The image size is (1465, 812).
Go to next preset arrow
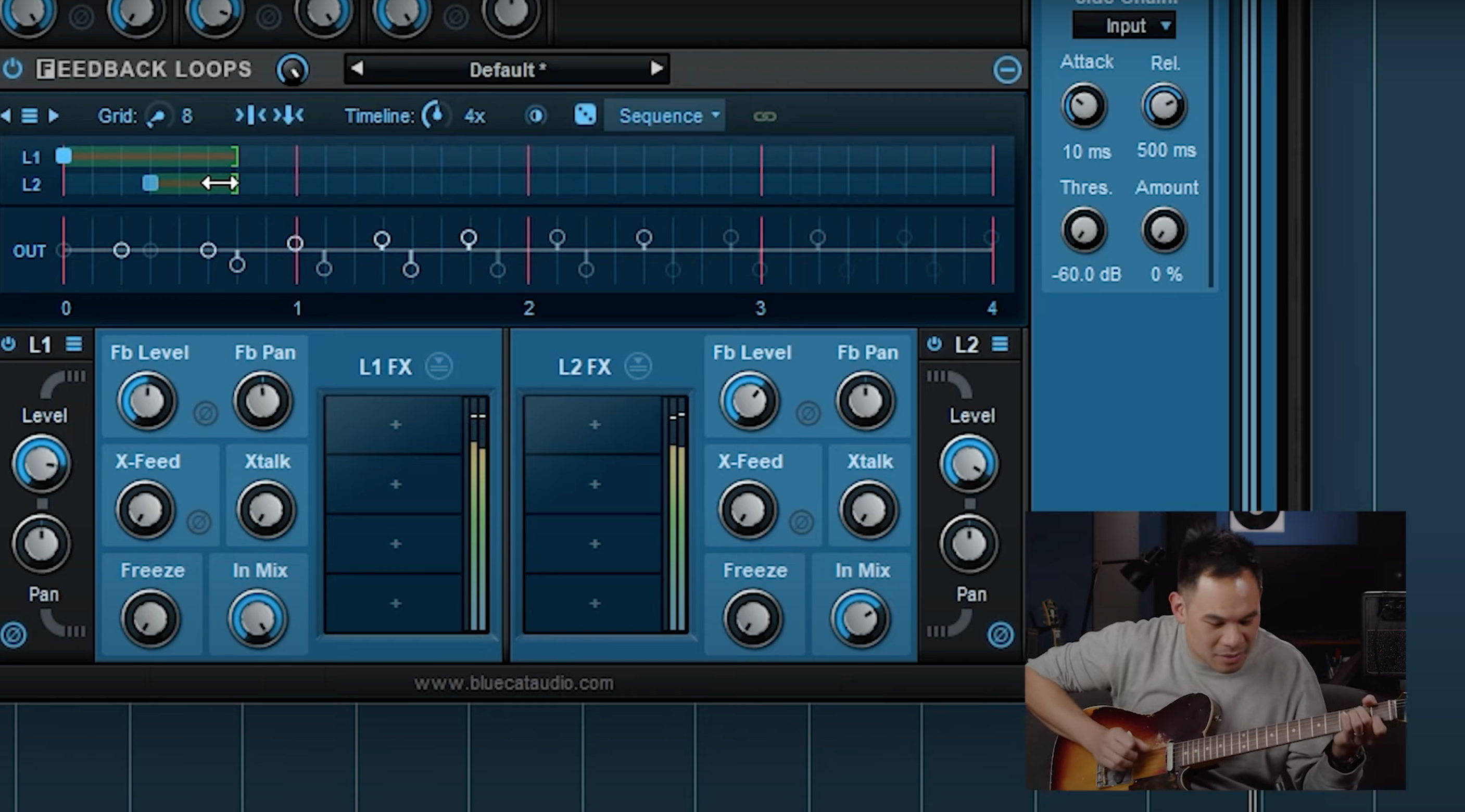click(x=656, y=69)
